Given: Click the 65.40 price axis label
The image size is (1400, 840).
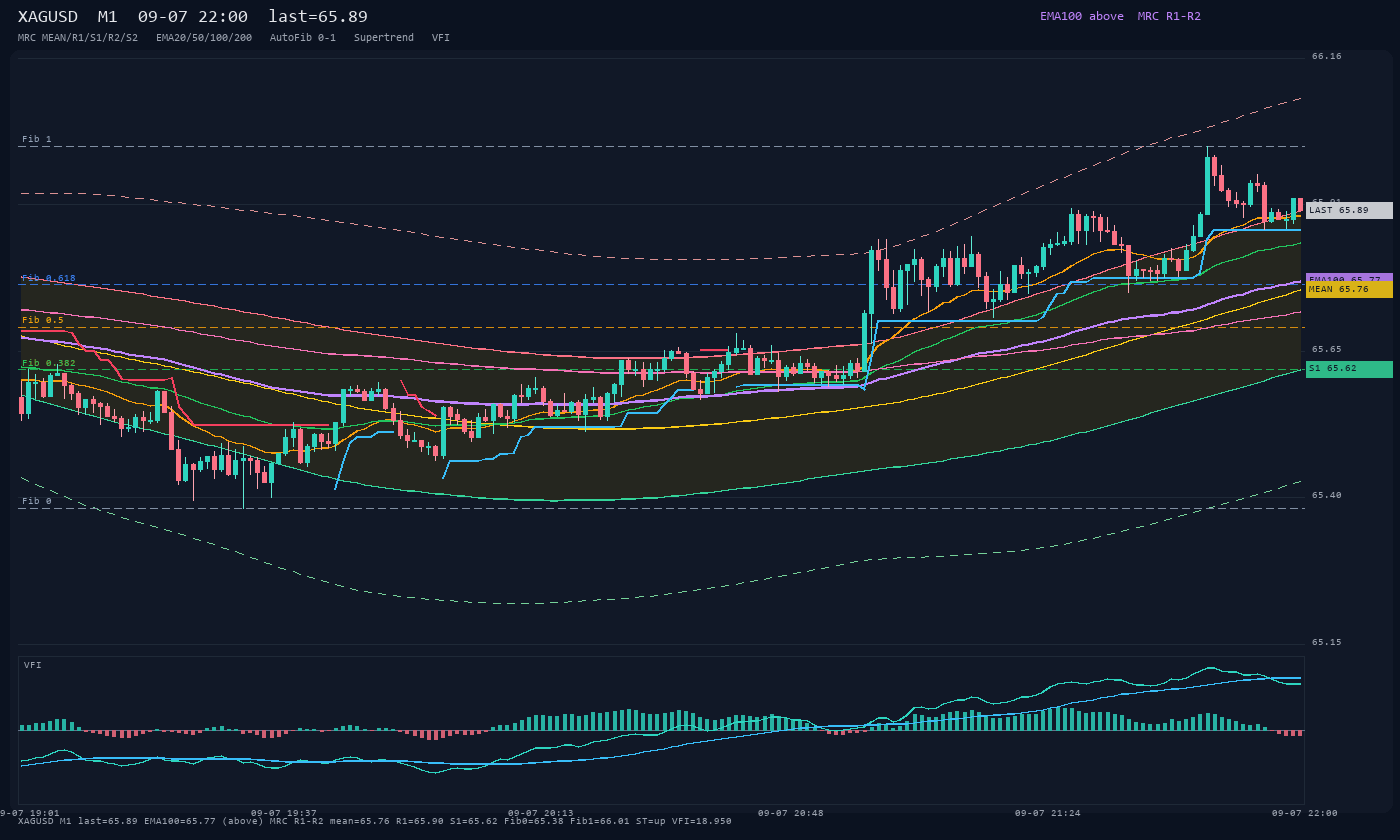Looking at the screenshot, I should coord(1327,495).
